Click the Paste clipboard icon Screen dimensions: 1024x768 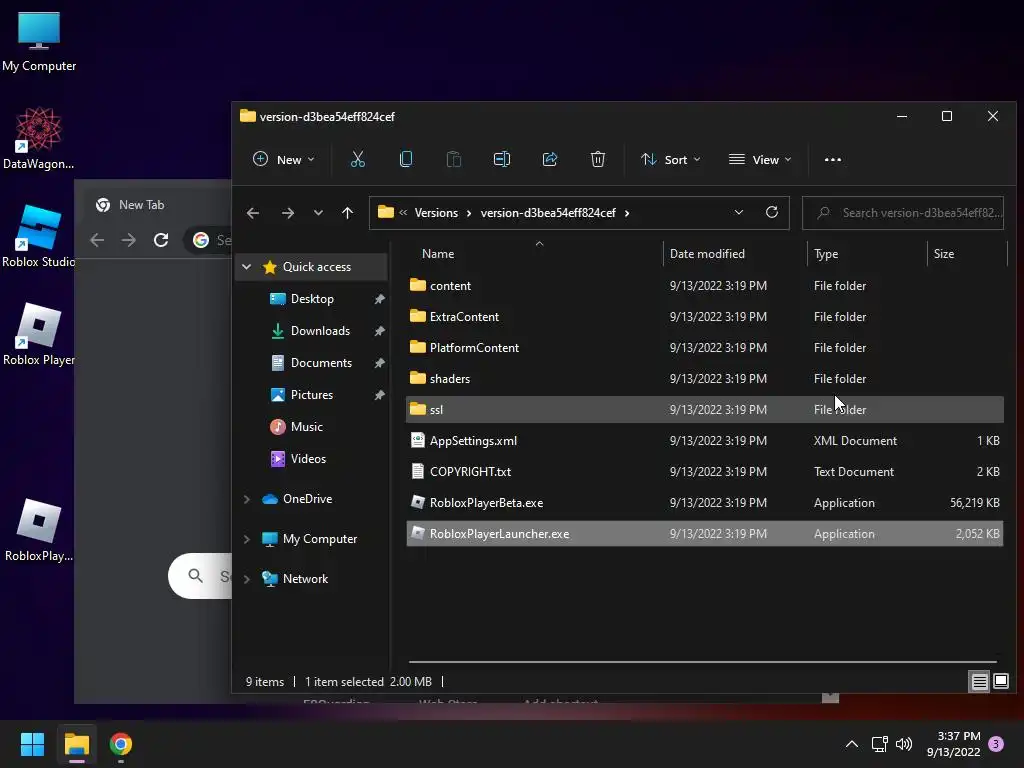tap(453, 159)
